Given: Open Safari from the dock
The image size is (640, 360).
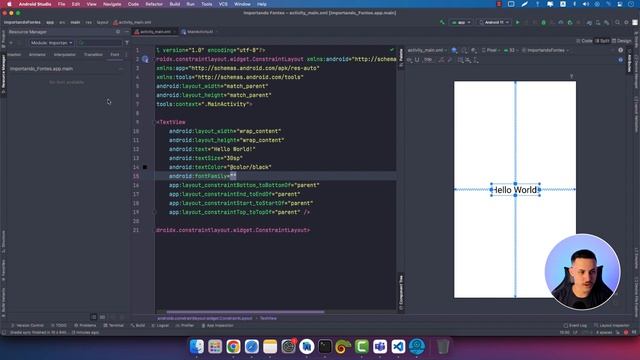Looking at the screenshot, I should tap(252, 347).
